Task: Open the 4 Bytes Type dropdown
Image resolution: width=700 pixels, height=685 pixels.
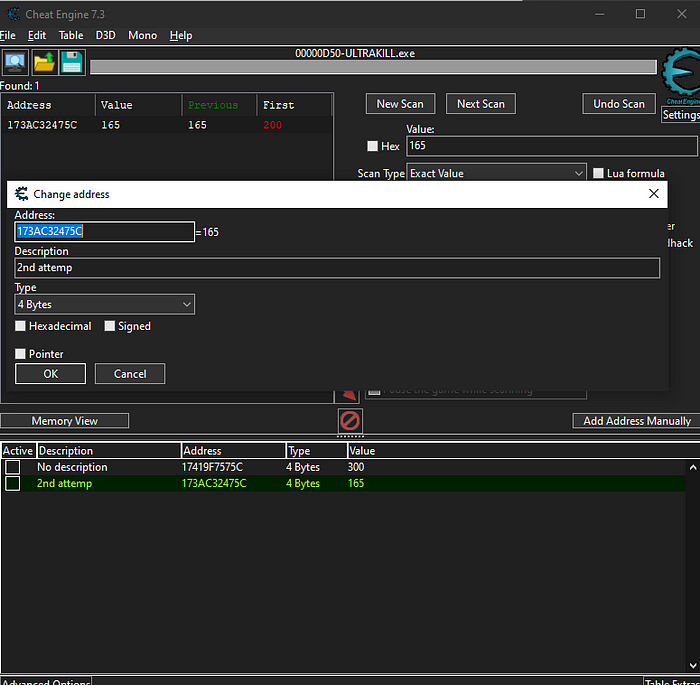Action: (104, 305)
